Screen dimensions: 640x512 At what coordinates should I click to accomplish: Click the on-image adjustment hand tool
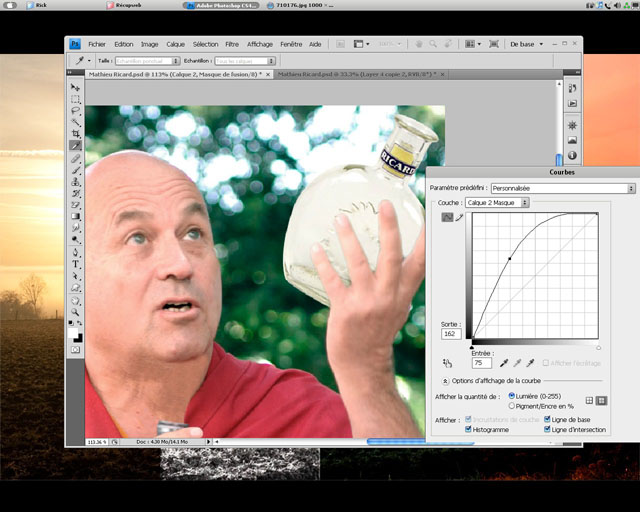tap(446, 363)
